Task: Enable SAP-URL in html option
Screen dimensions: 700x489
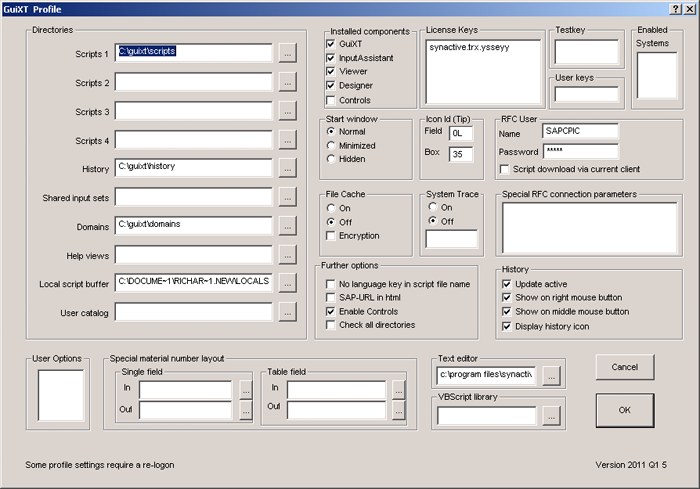Action: [x=331, y=297]
